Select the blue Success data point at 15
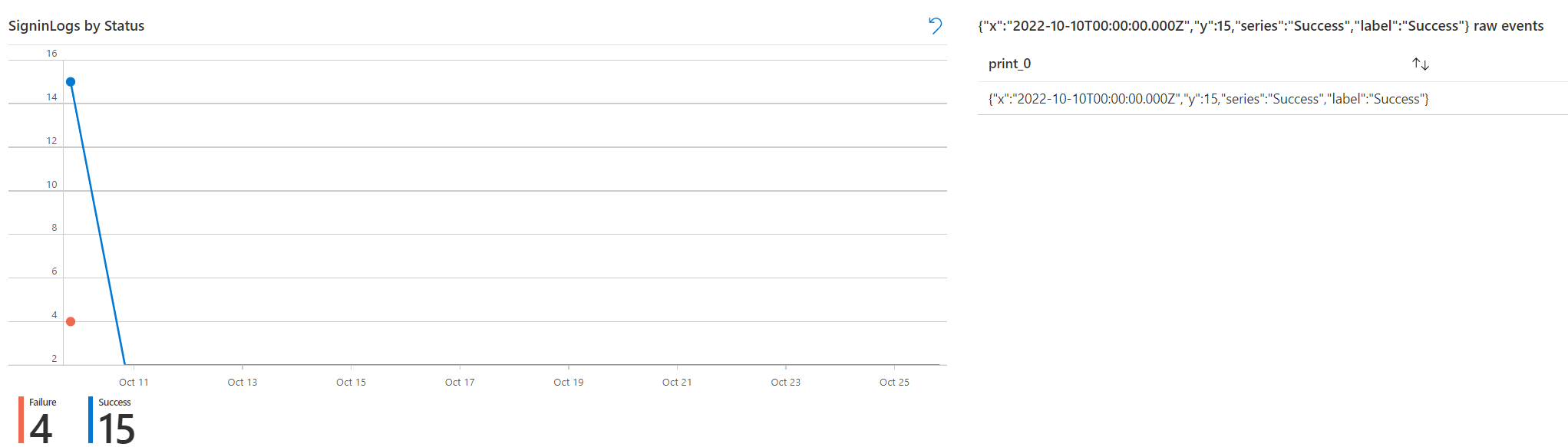This screenshot has height=447, width=1568. (71, 82)
